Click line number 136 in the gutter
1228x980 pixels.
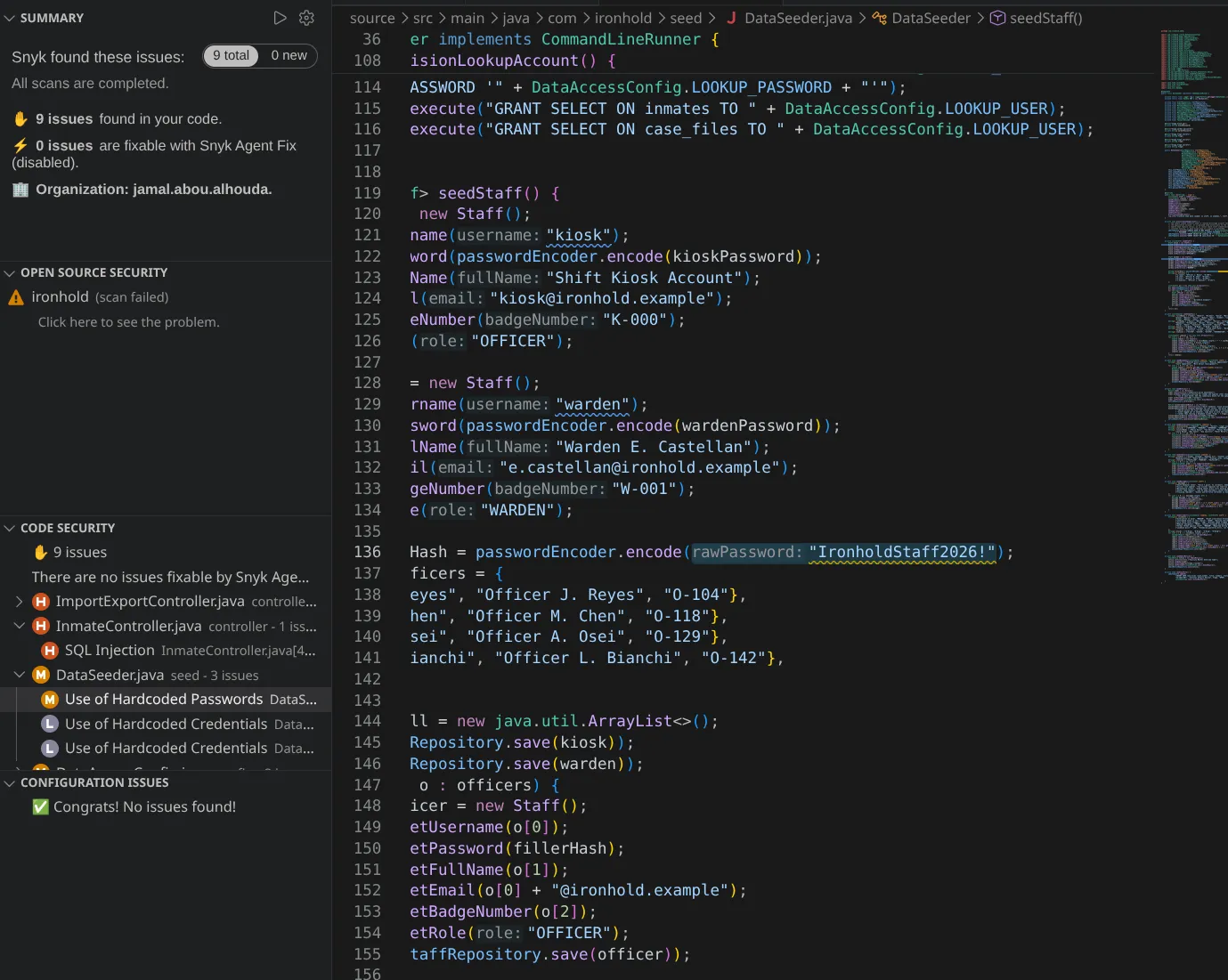[367, 552]
